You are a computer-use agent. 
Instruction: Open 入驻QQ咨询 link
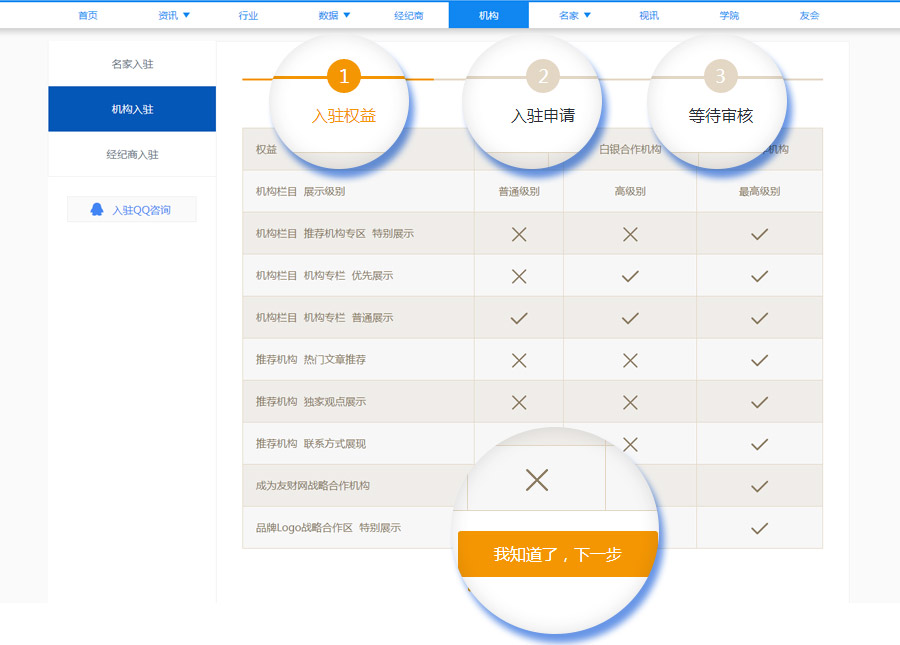pyautogui.click(x=141, y=210)
